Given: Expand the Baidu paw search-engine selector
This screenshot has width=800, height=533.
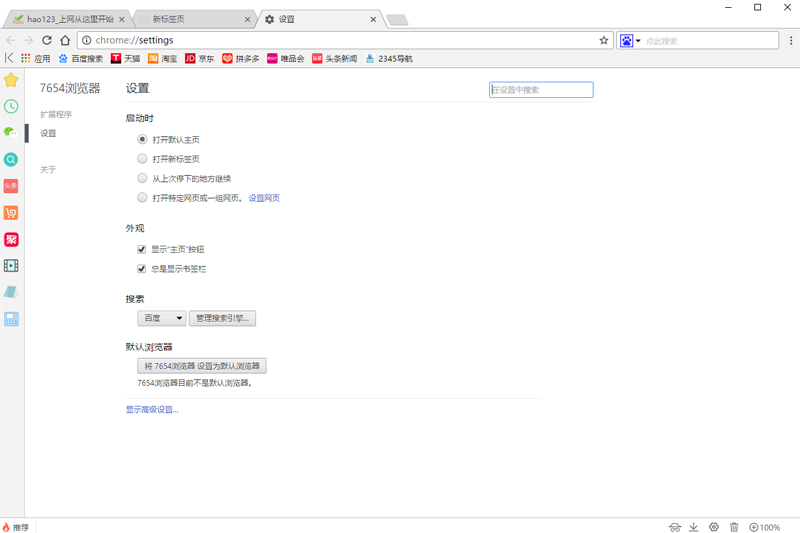Looking at the screenshot, I should click(630, 41).
